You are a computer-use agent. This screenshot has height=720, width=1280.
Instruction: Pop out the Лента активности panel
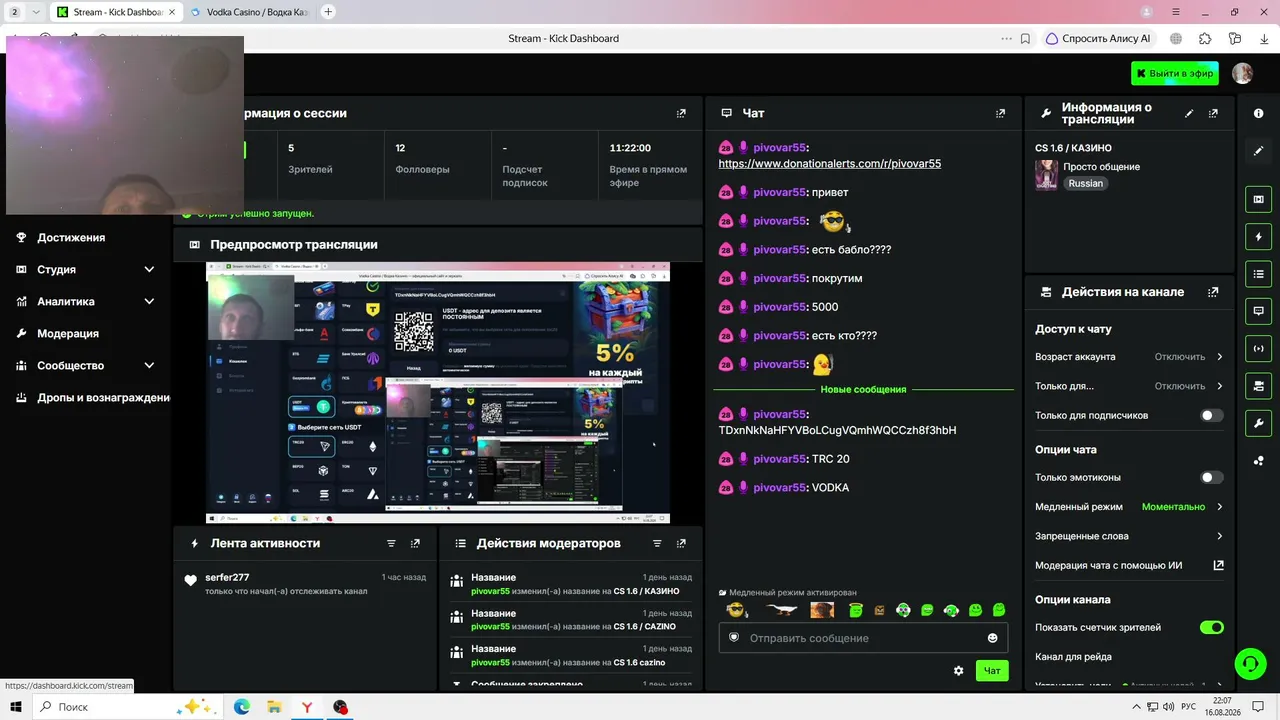coord(415,544)
